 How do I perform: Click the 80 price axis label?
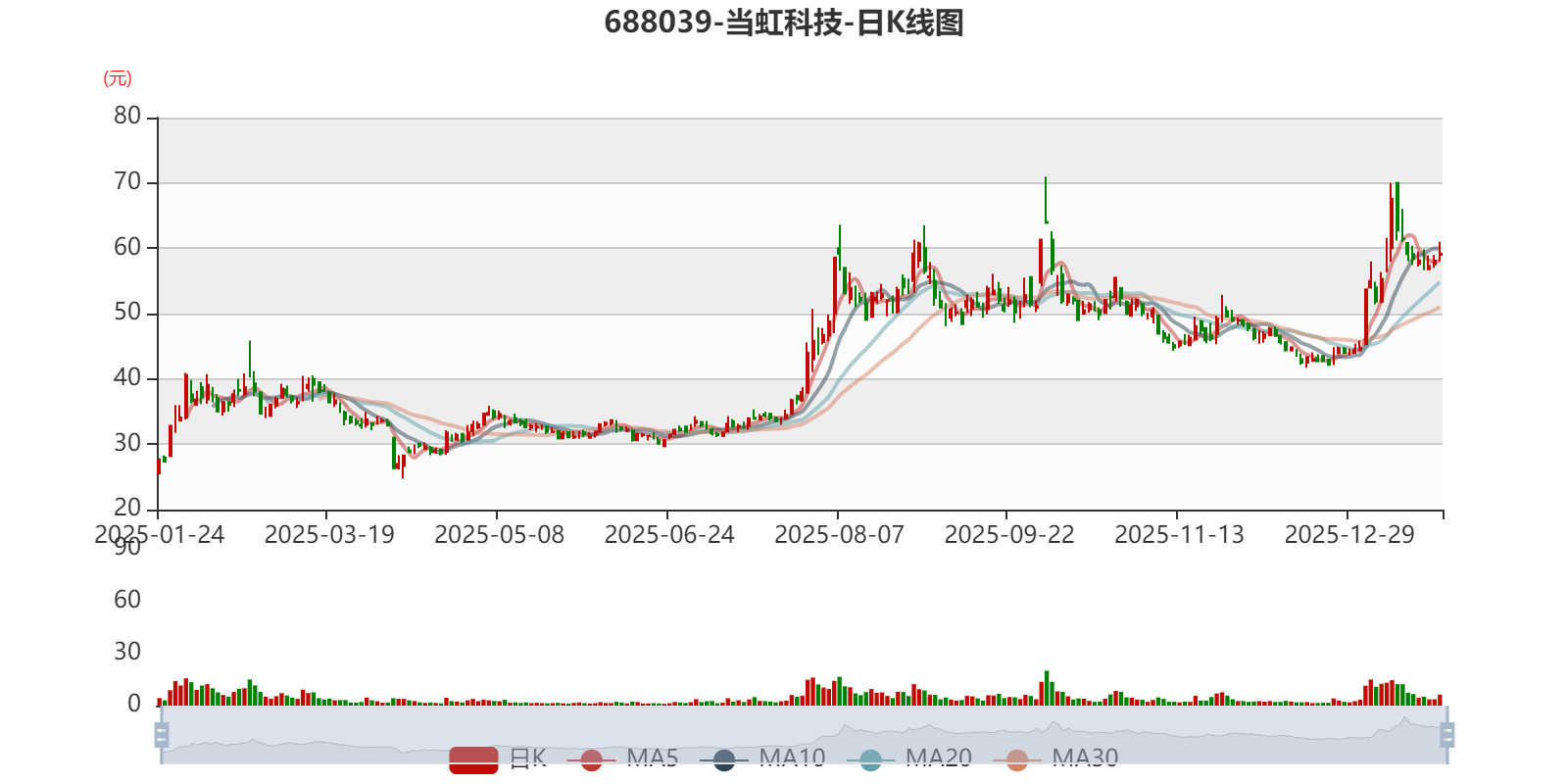point(127,116)
